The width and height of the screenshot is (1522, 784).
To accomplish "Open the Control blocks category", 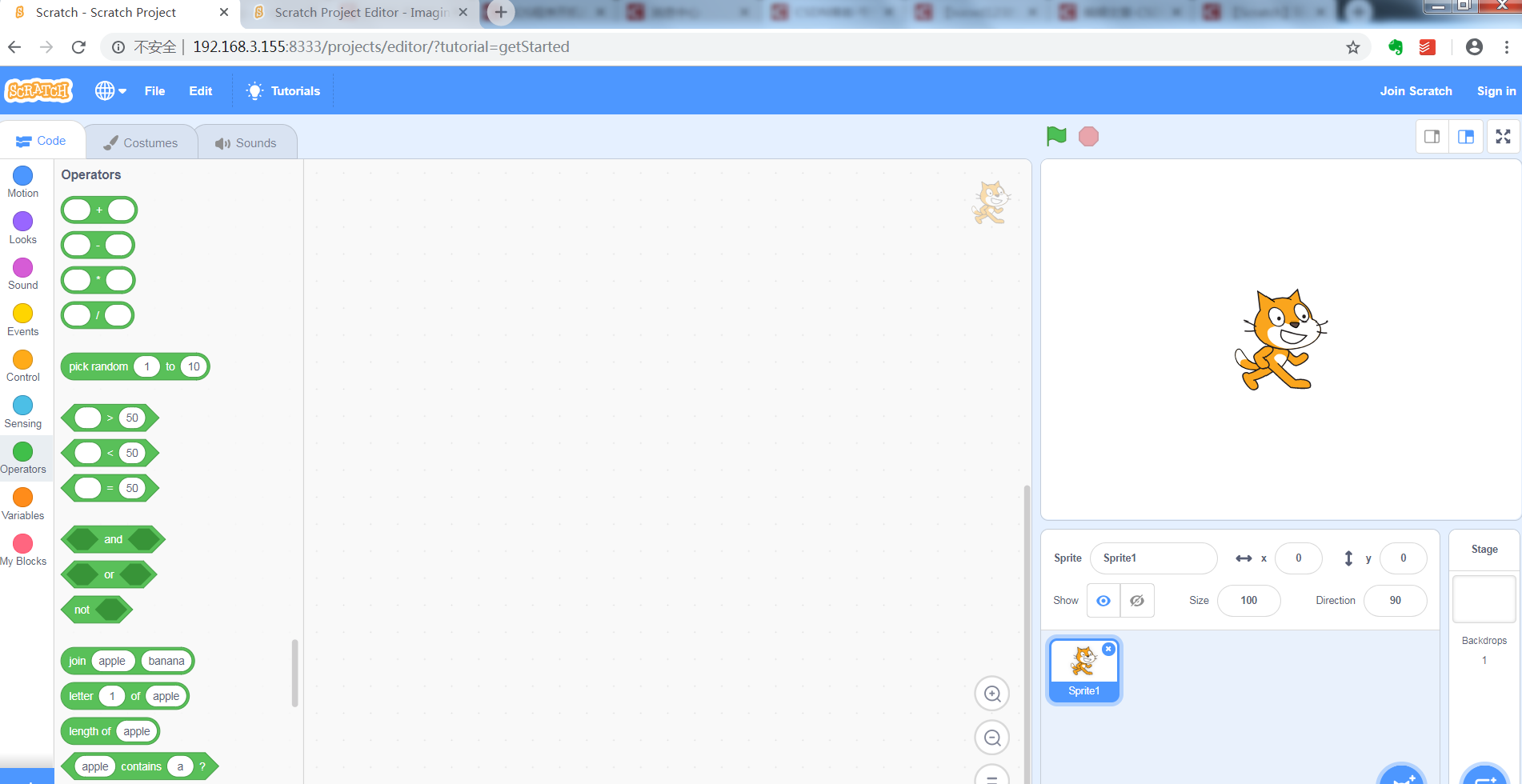I will tap(22, 365).
